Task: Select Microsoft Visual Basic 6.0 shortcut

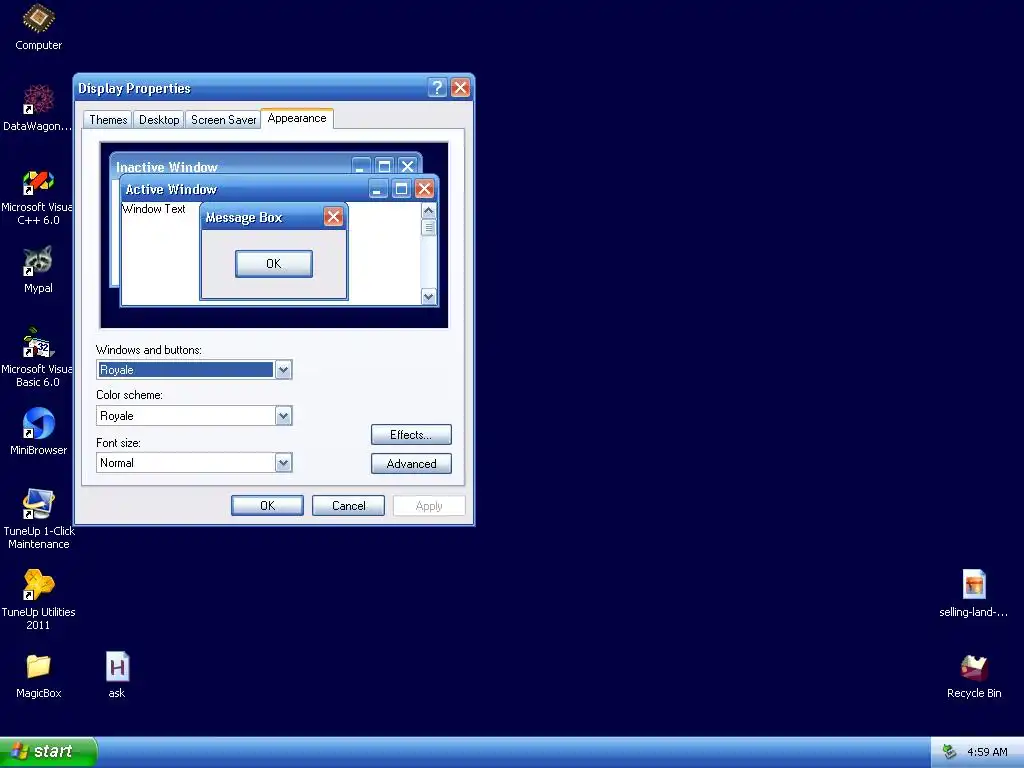Action: 38,358
